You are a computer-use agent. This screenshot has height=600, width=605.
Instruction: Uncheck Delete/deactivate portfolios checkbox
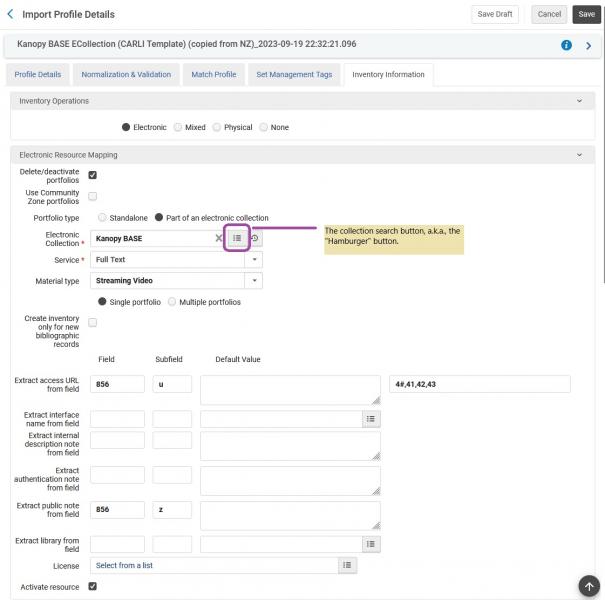[x=93, y=175]
